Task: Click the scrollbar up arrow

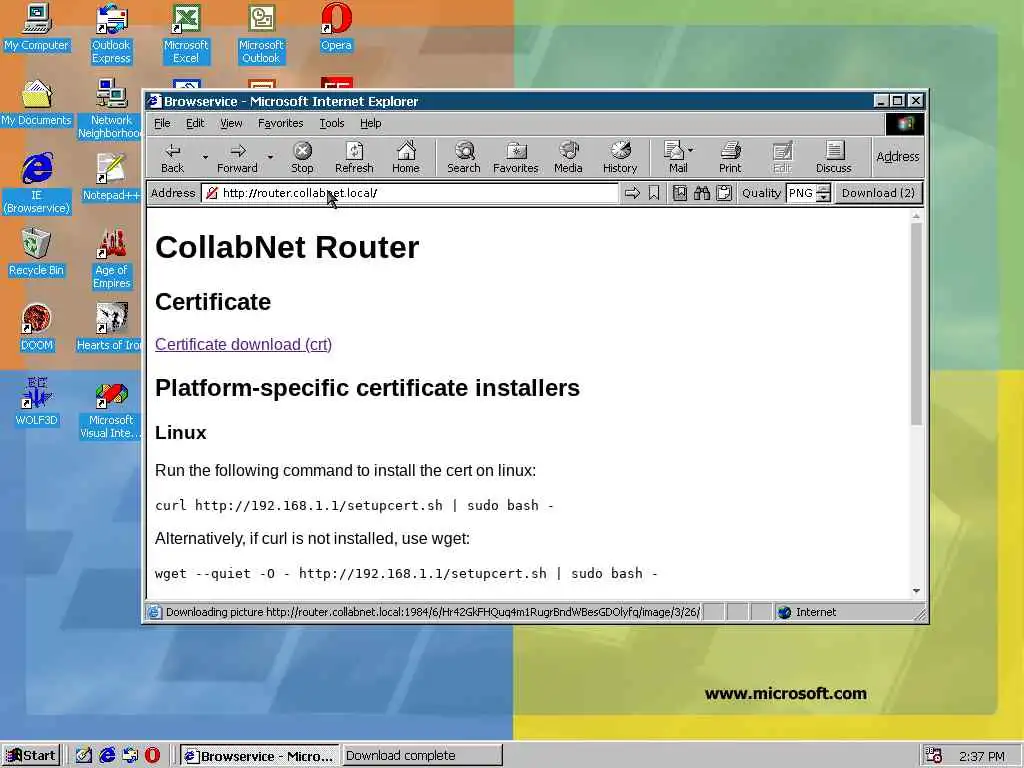Action: 916,216
